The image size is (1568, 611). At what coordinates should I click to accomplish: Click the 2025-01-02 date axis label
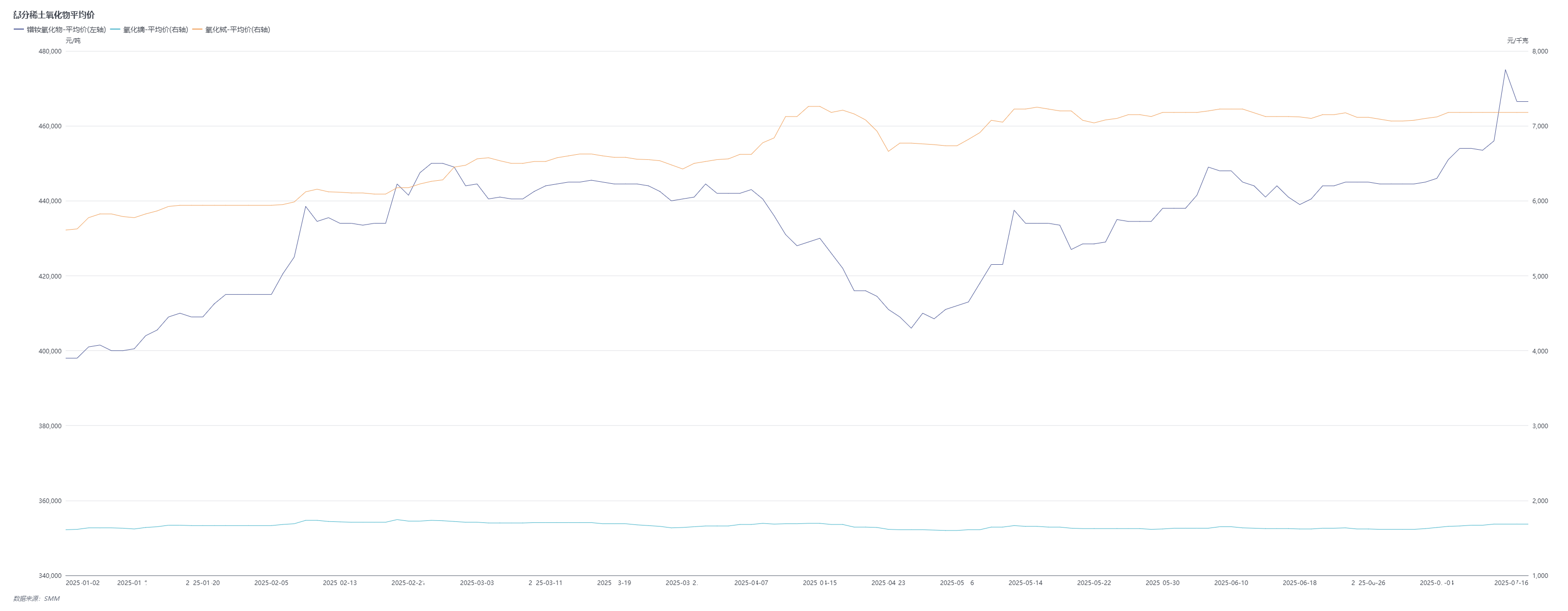(82, 583)
